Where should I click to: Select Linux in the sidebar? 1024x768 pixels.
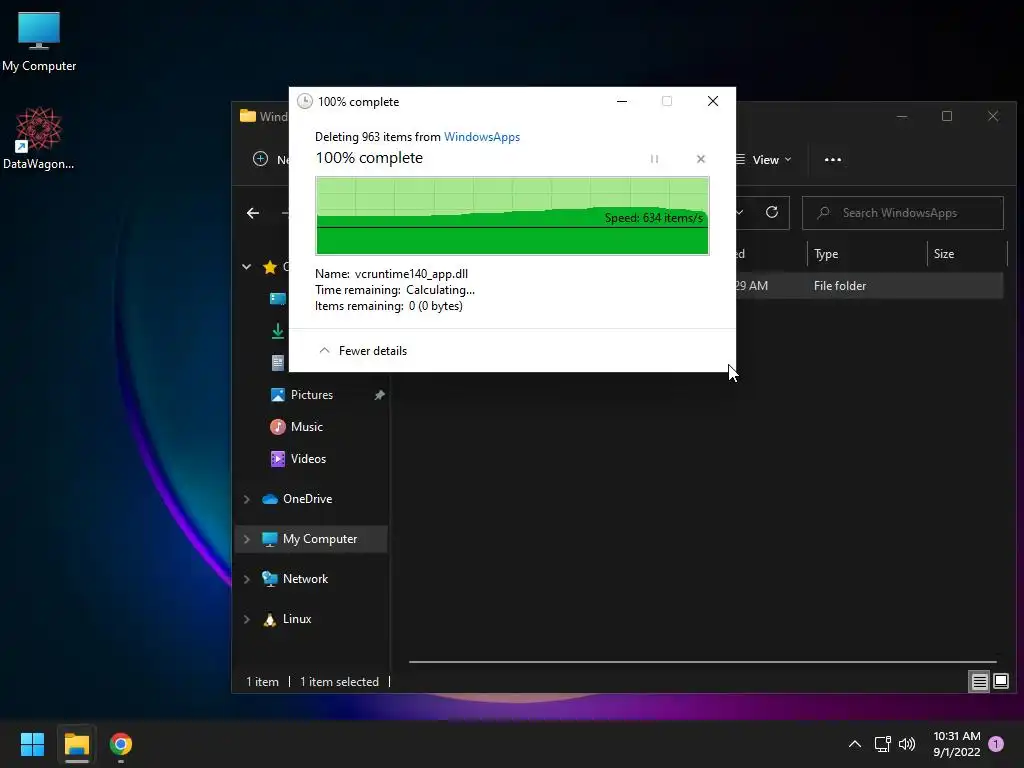(x=287, y=619)
